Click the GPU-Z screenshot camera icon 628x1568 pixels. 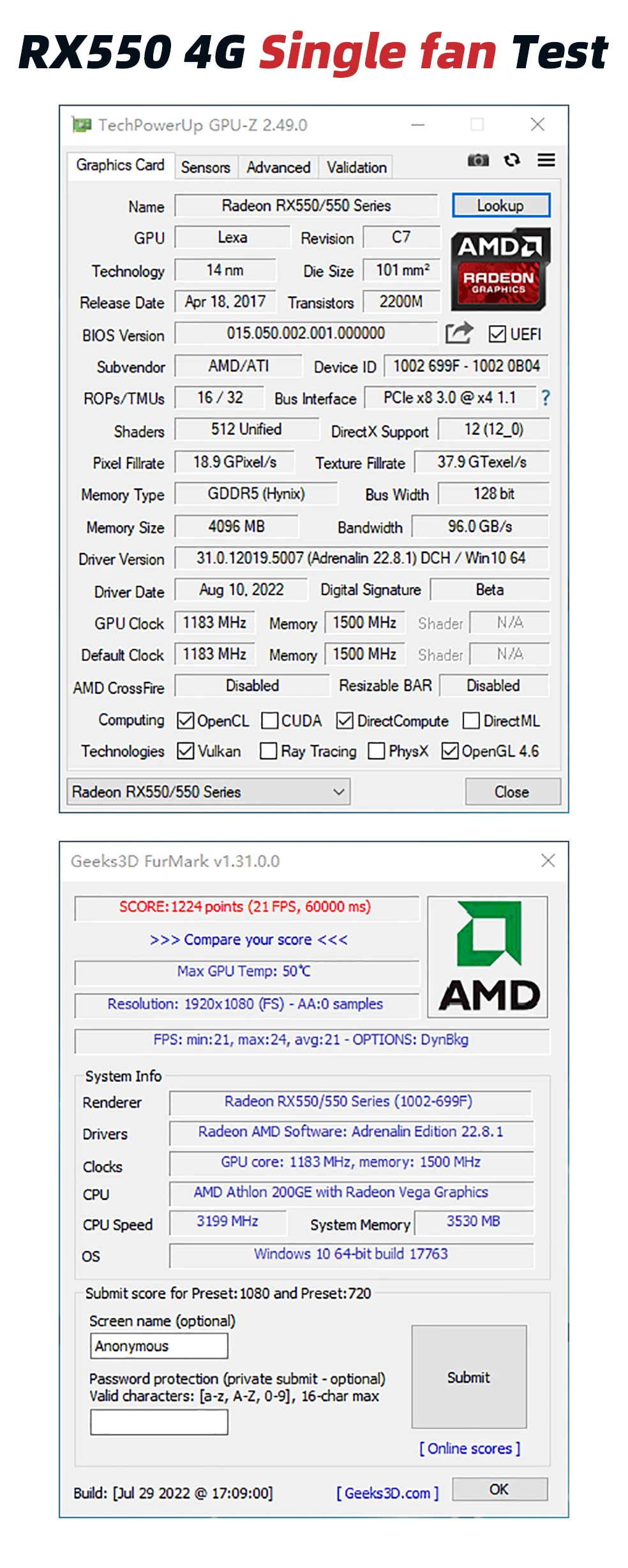(x=477, y=160)
